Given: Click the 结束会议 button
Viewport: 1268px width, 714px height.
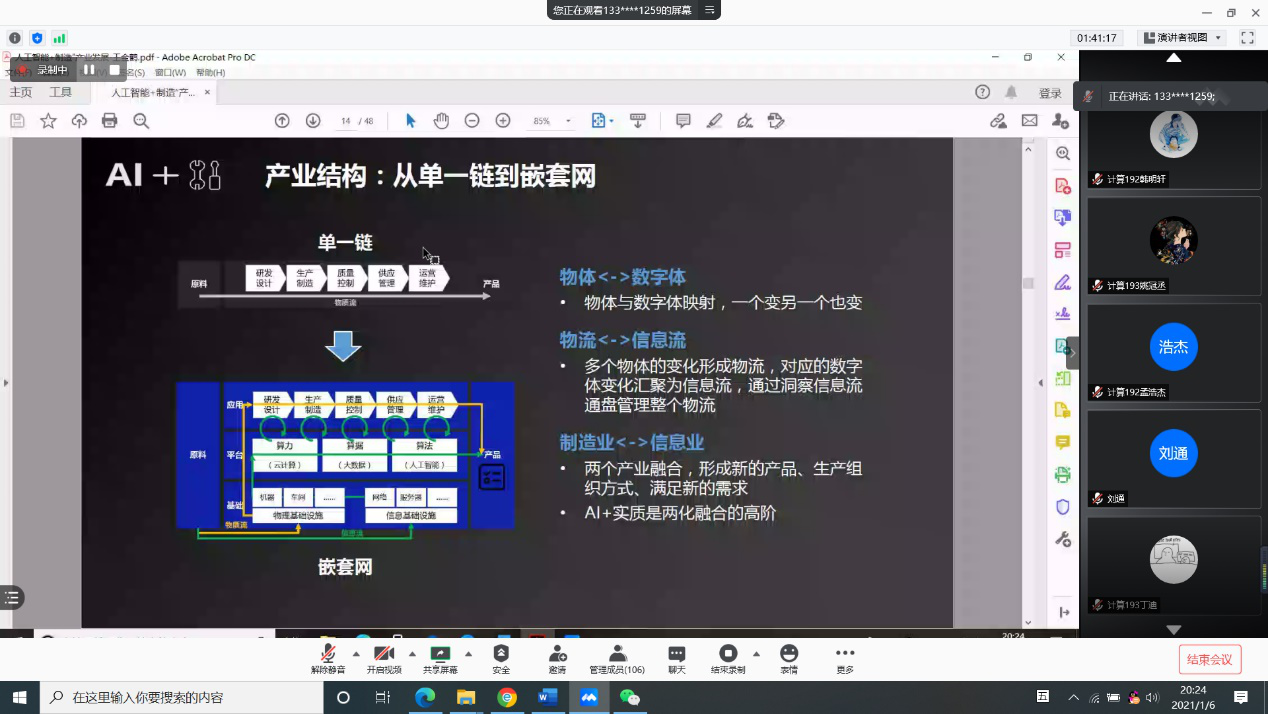Looking at the screenshot, I should [1210, 659].
